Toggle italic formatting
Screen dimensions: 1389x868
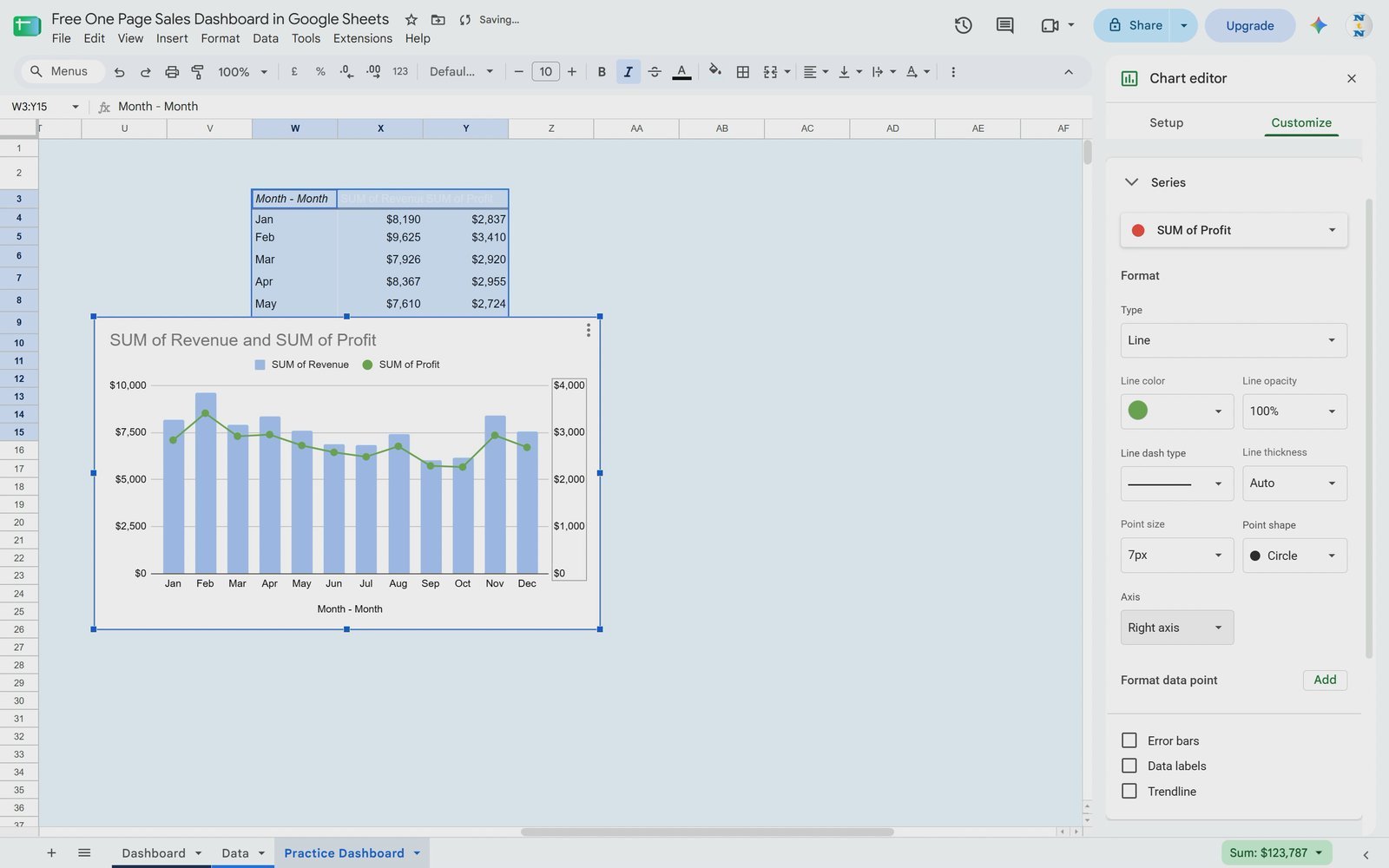click(628, 72)
